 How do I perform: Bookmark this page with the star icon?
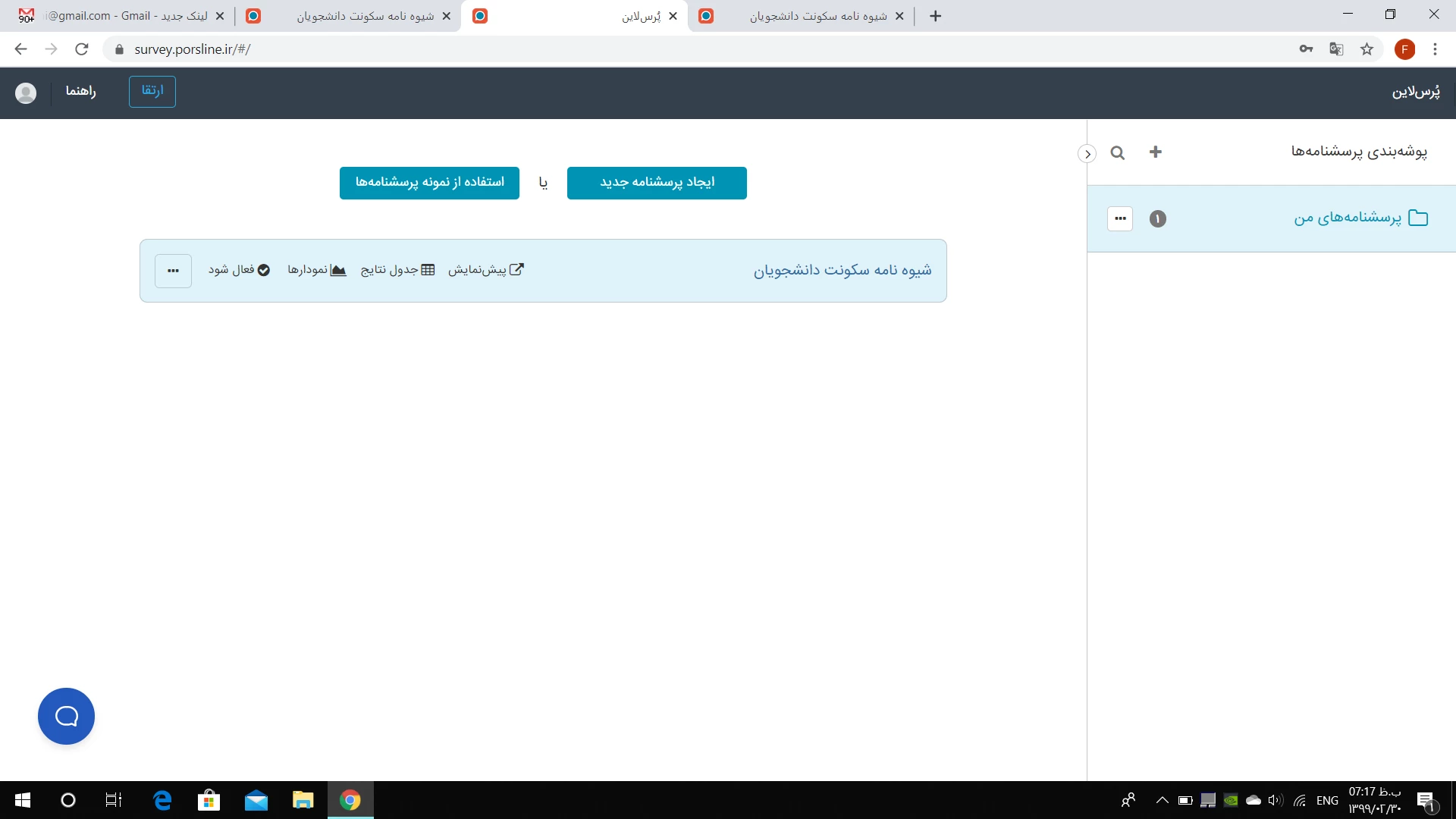(1367, 49)
